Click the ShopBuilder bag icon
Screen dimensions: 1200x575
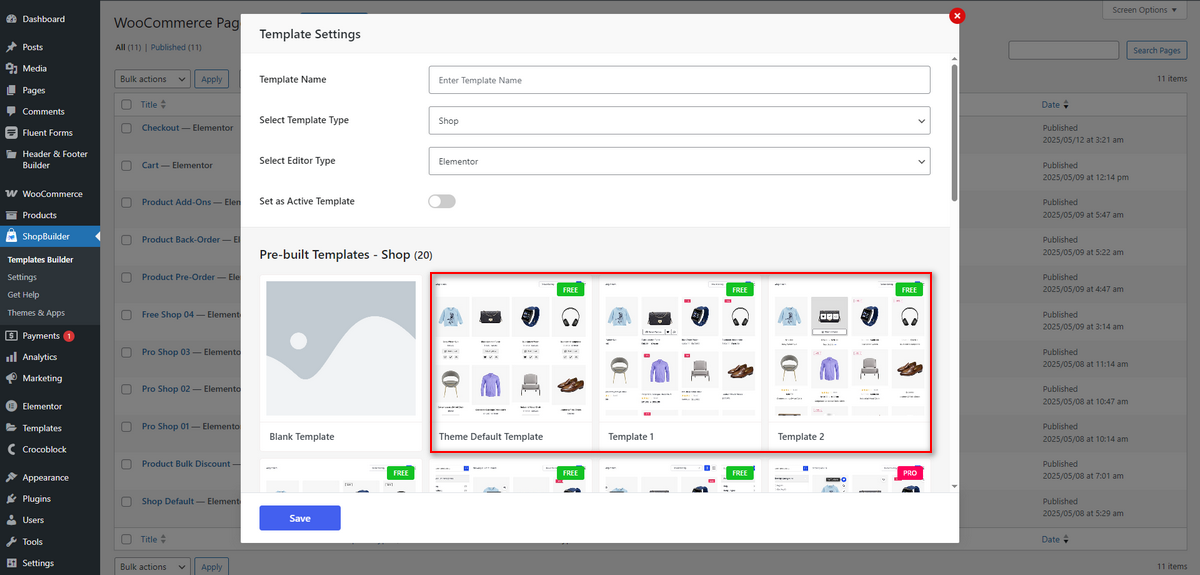pos(11,237)
